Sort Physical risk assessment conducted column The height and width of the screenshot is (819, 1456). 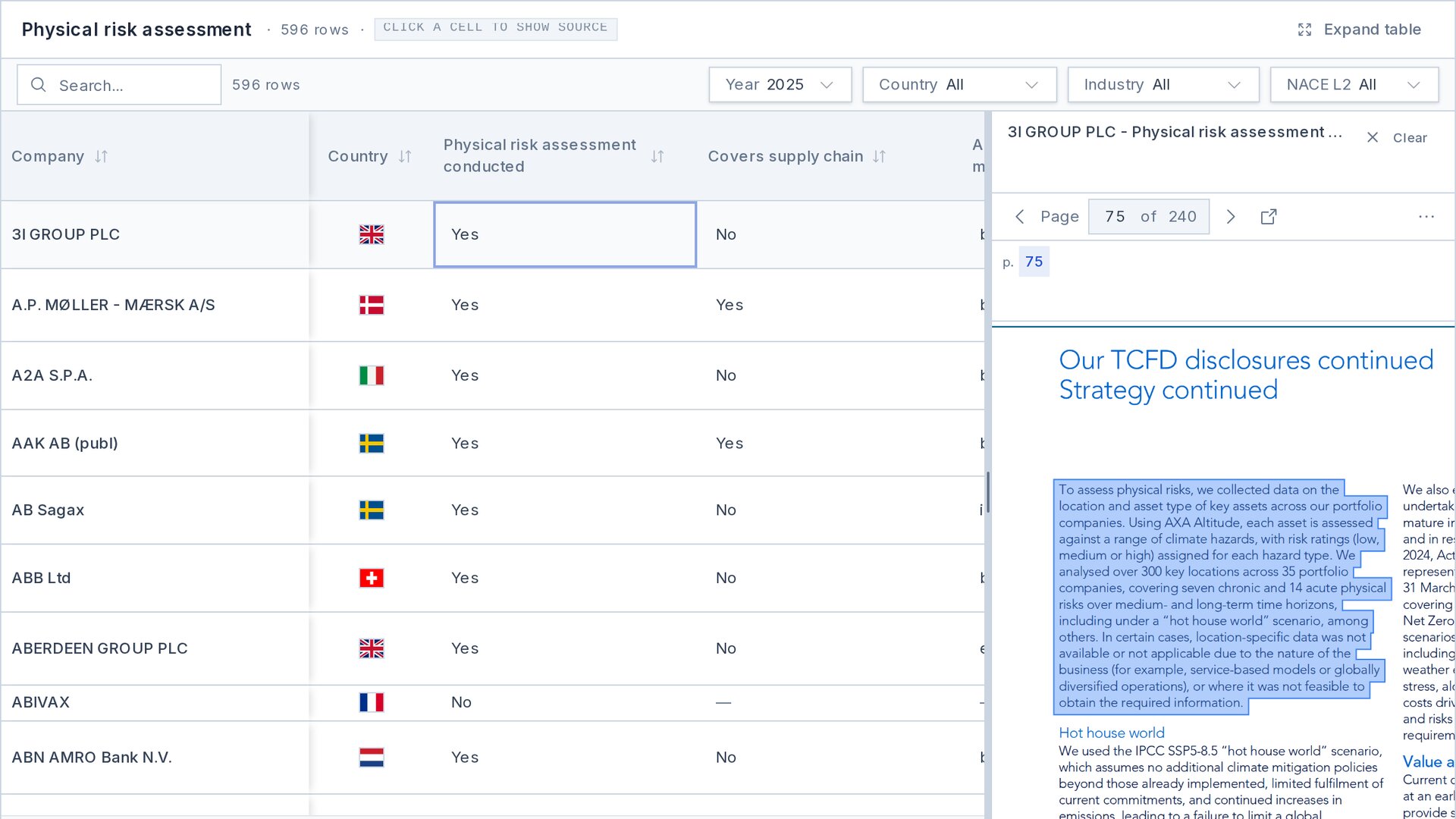coord(657,156)
